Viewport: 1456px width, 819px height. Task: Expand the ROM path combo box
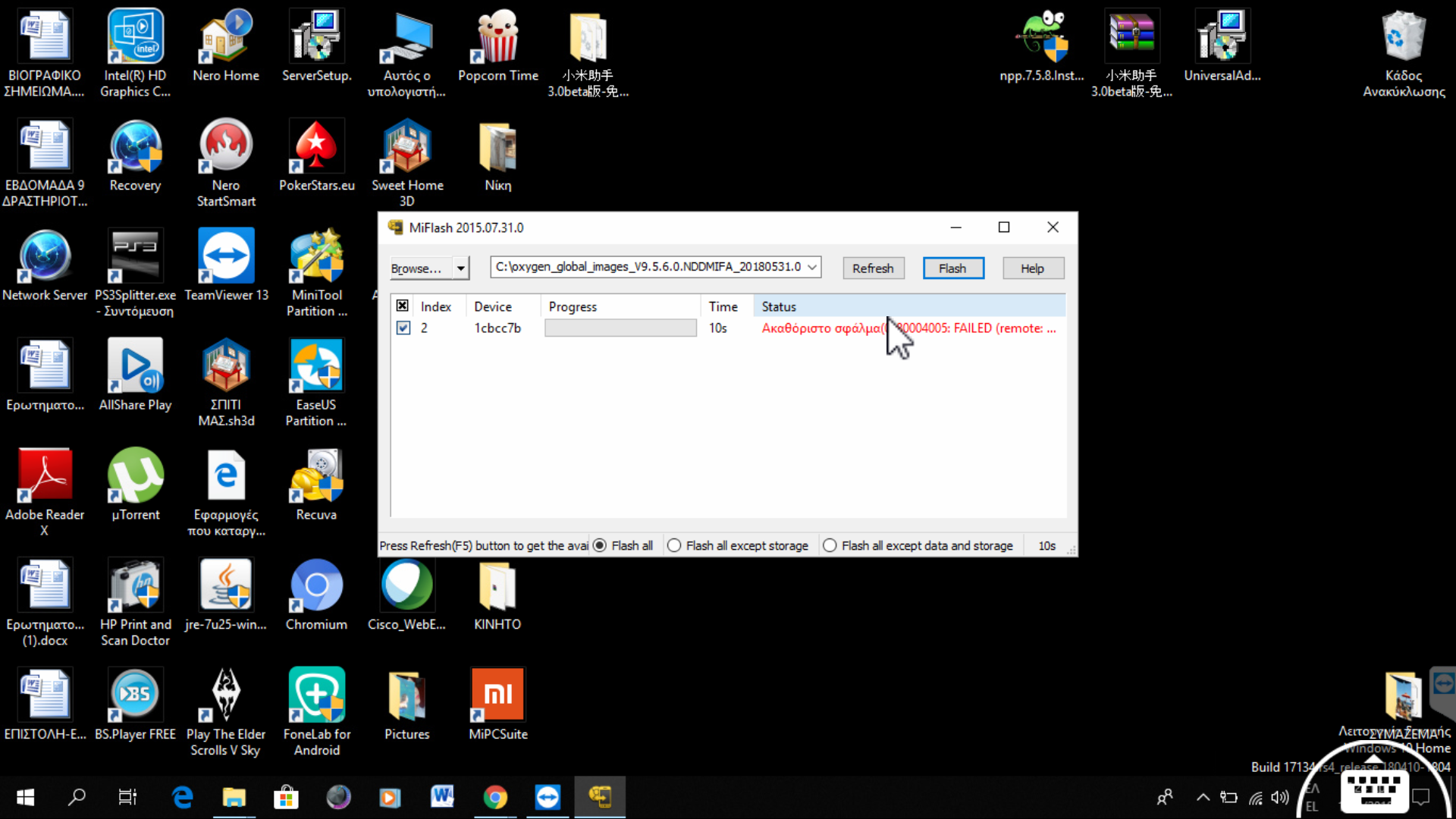click(x=812, y=267)
